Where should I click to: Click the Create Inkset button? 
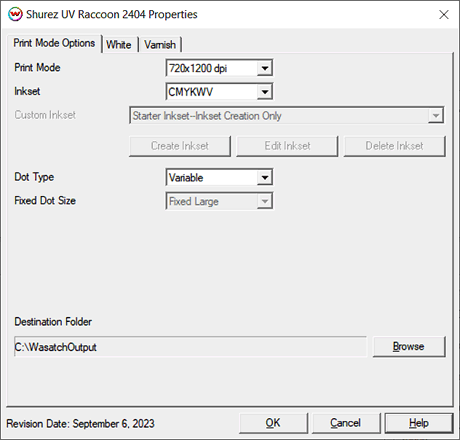click(180, 146)
